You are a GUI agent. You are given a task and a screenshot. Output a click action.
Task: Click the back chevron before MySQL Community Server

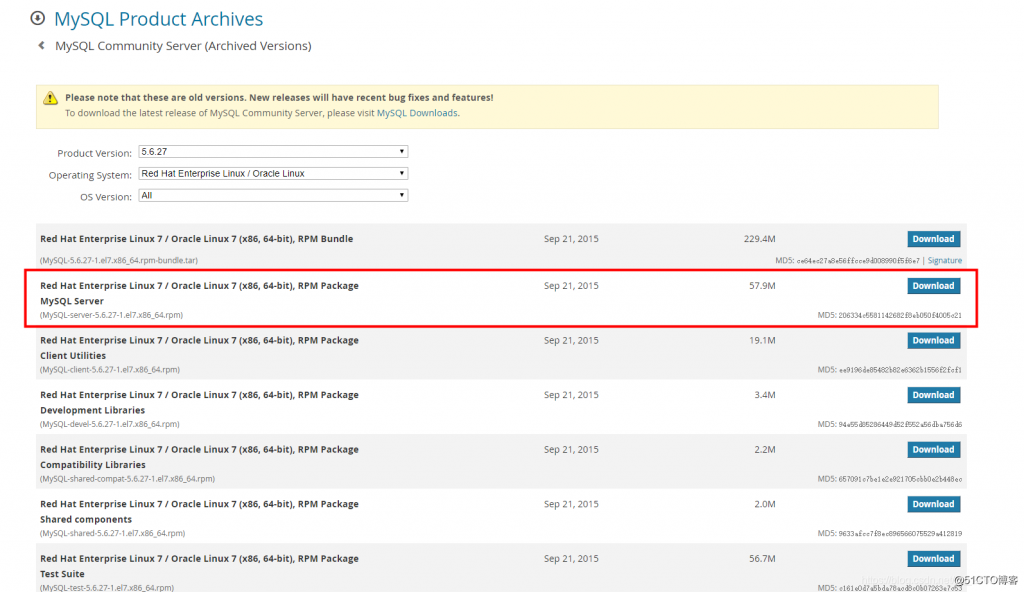pos(41,46)
